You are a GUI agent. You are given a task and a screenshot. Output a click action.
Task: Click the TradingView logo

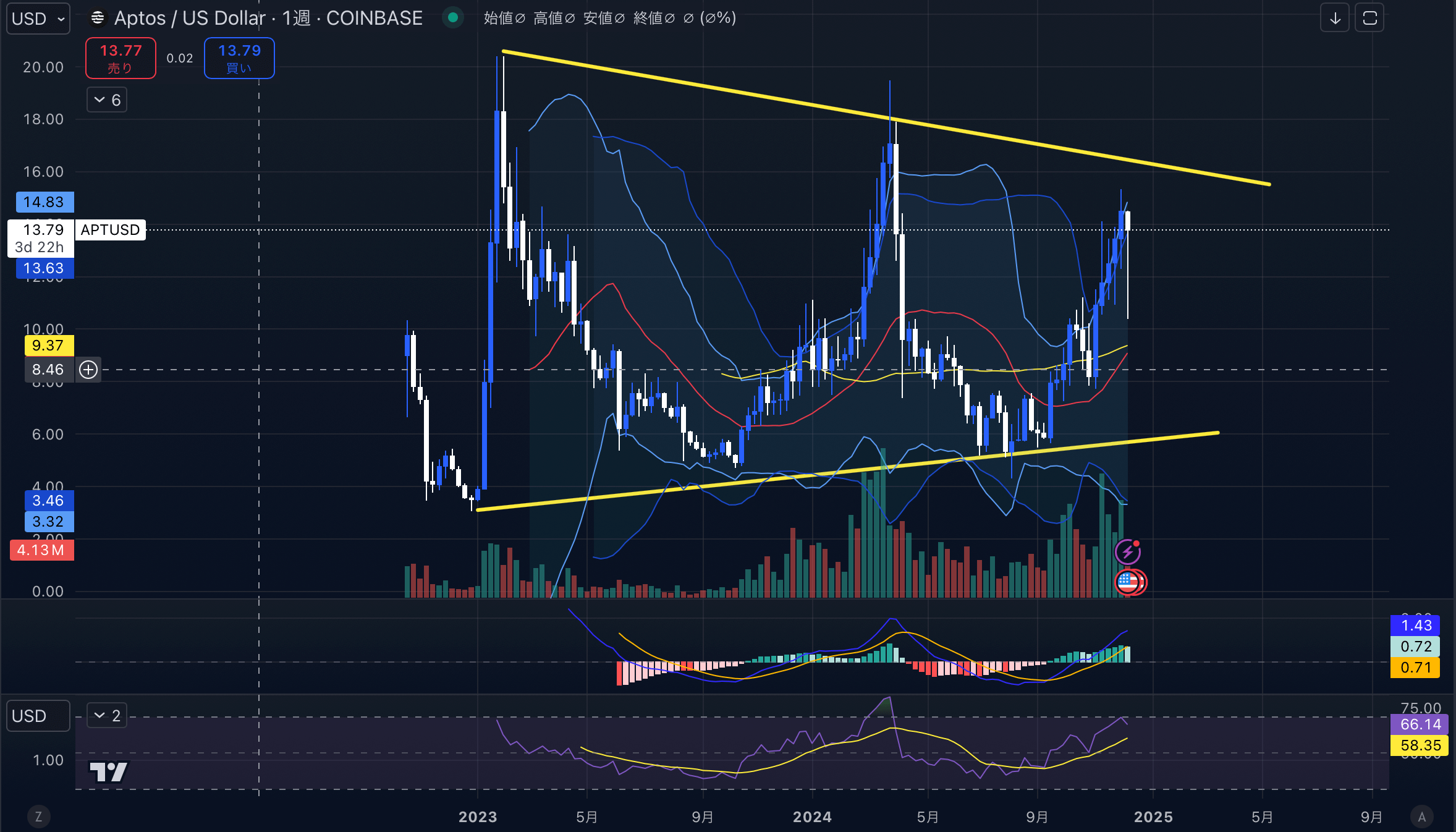click(108, 771)
